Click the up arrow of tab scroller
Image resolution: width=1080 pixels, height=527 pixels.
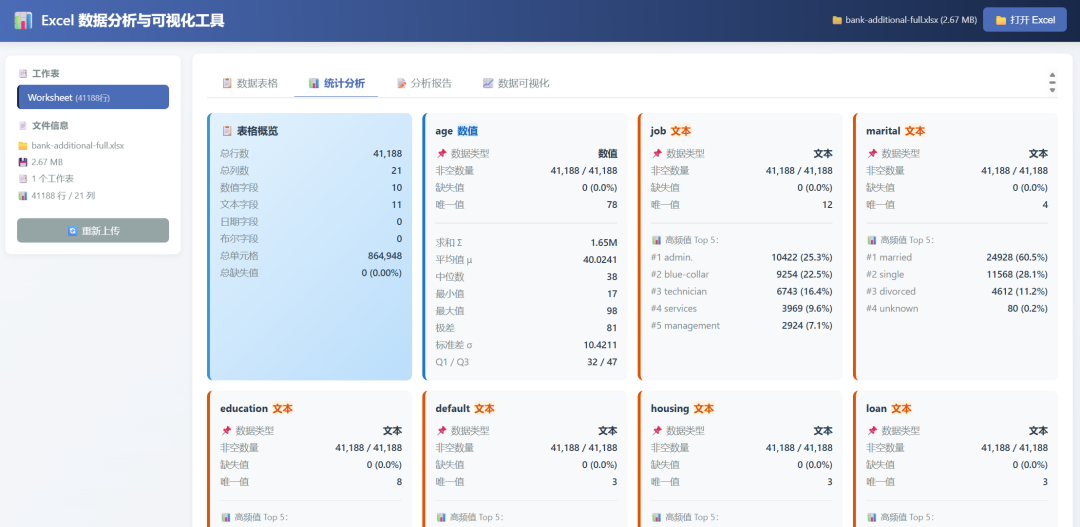coord(1052,75)
